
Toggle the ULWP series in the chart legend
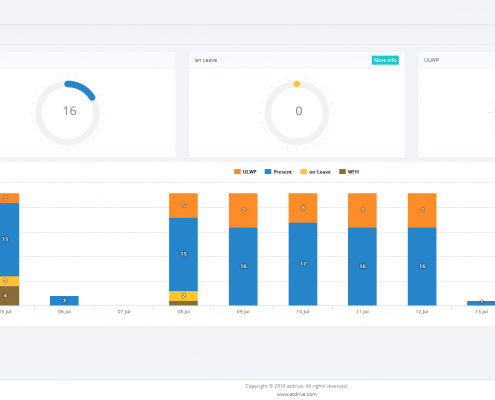[x=245, y=172]
